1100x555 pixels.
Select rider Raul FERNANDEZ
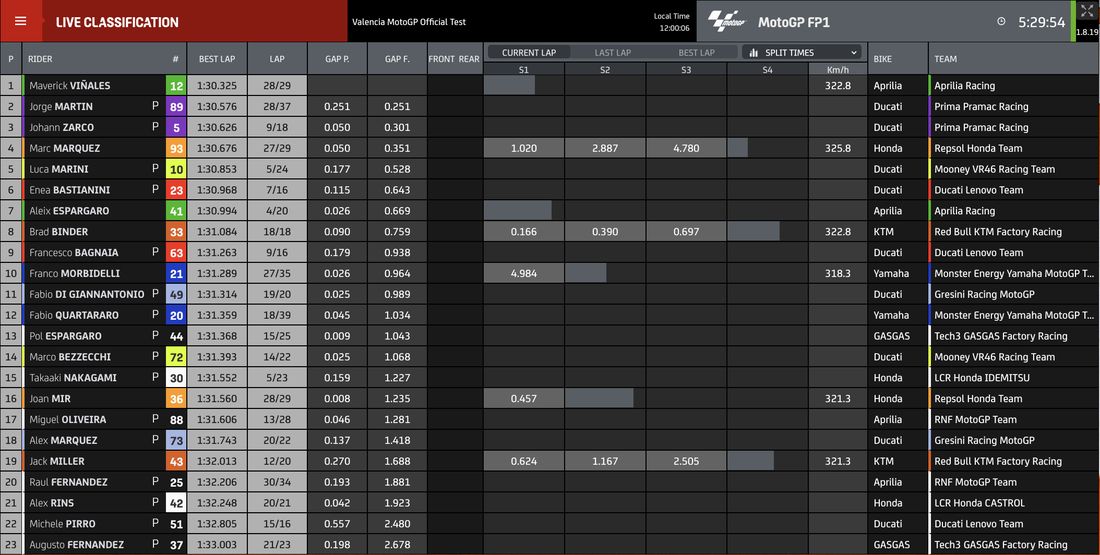pyautogui.click(x=68, y=483)
